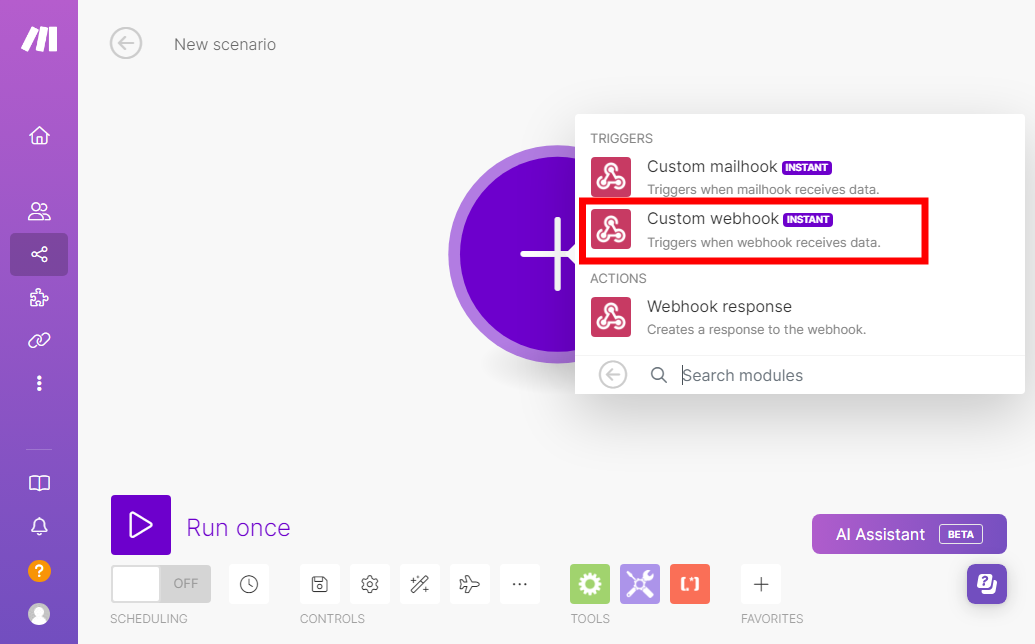Image resolution: width=1035 pixels, height=644 pixels.
Task: Add a favorite with plus button
Action: click(760, 584)
